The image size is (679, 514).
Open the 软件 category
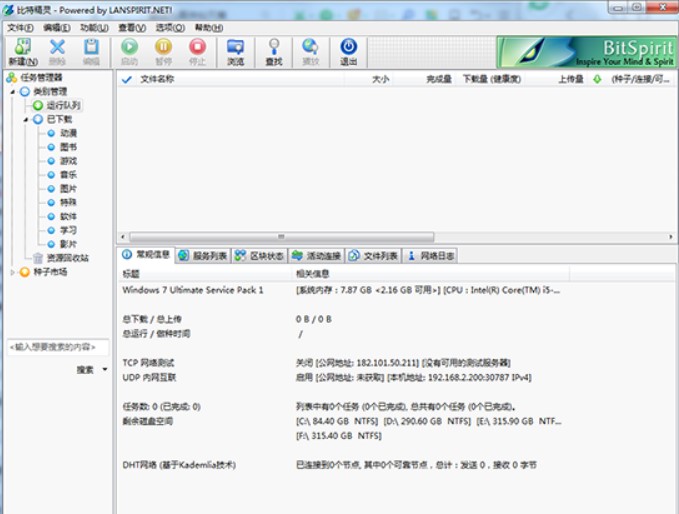[x=62, y=216]
